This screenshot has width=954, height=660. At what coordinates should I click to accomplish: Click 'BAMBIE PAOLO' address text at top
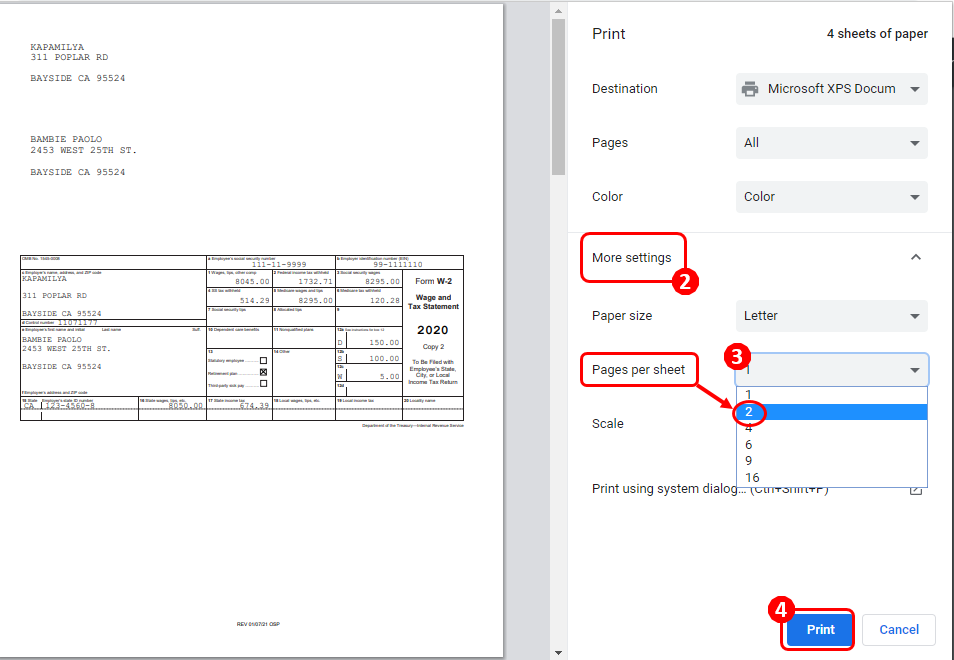pos(66,139)
